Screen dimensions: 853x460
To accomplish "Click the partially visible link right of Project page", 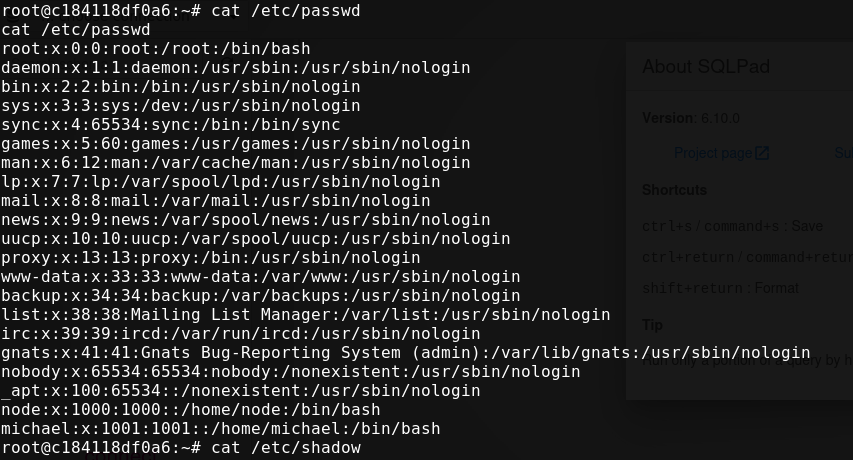I will click(844, 153).
